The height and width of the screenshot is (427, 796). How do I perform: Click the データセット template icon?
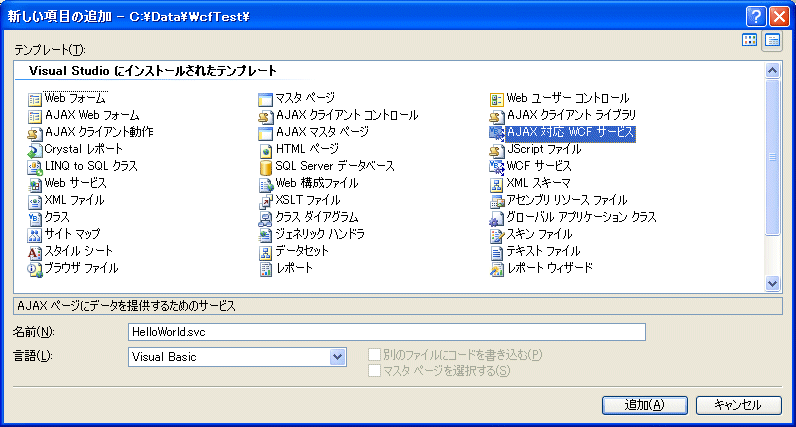point(266,253)
